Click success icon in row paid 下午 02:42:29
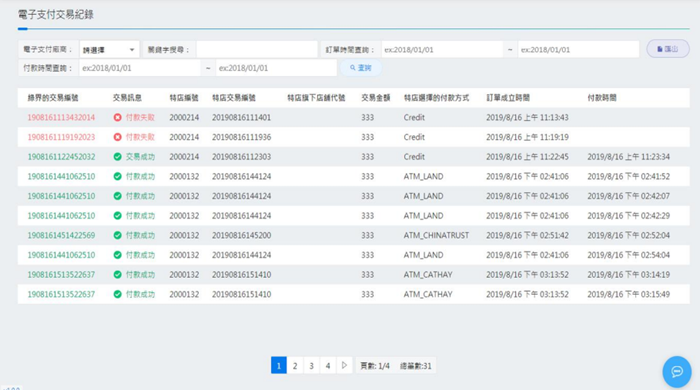700x390 pixels. click(x=117, y=216)
